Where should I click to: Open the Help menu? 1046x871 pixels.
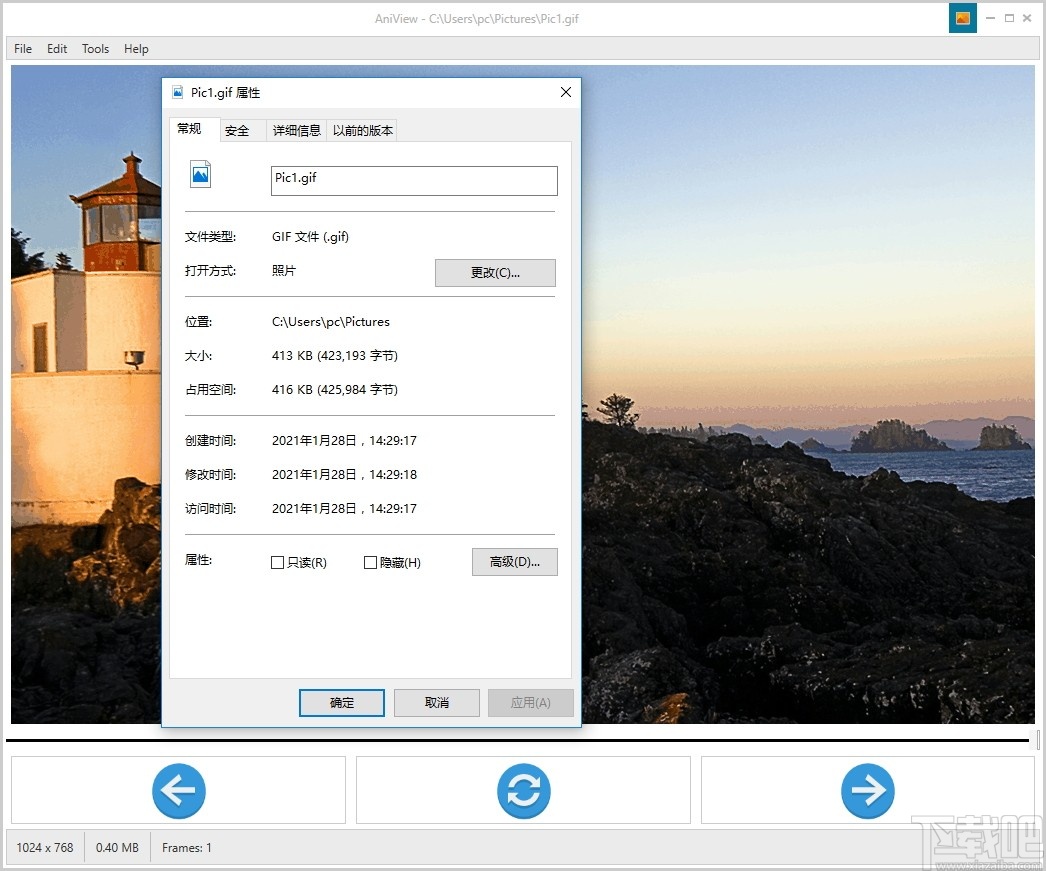coord(136,49)
